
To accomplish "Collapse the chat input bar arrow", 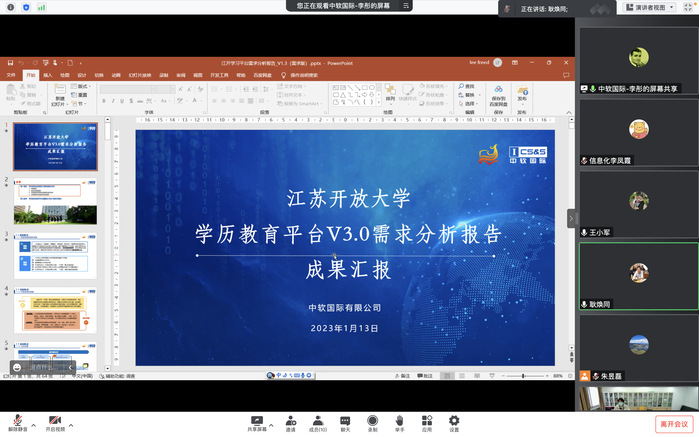I will 70,367.
